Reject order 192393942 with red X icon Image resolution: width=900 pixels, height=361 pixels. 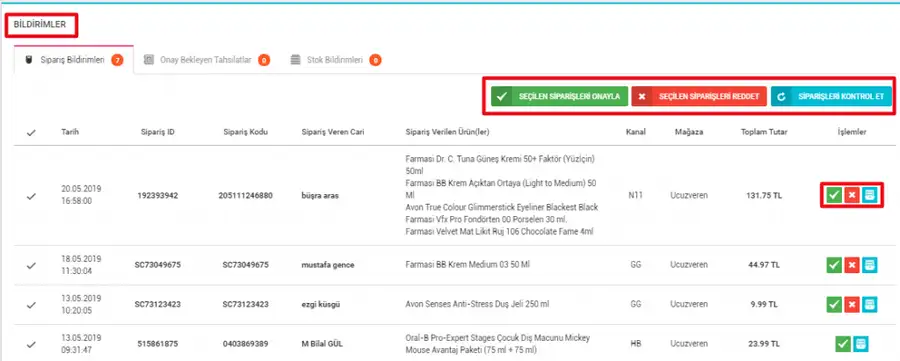pyautogui.click(x=852, y=196)
